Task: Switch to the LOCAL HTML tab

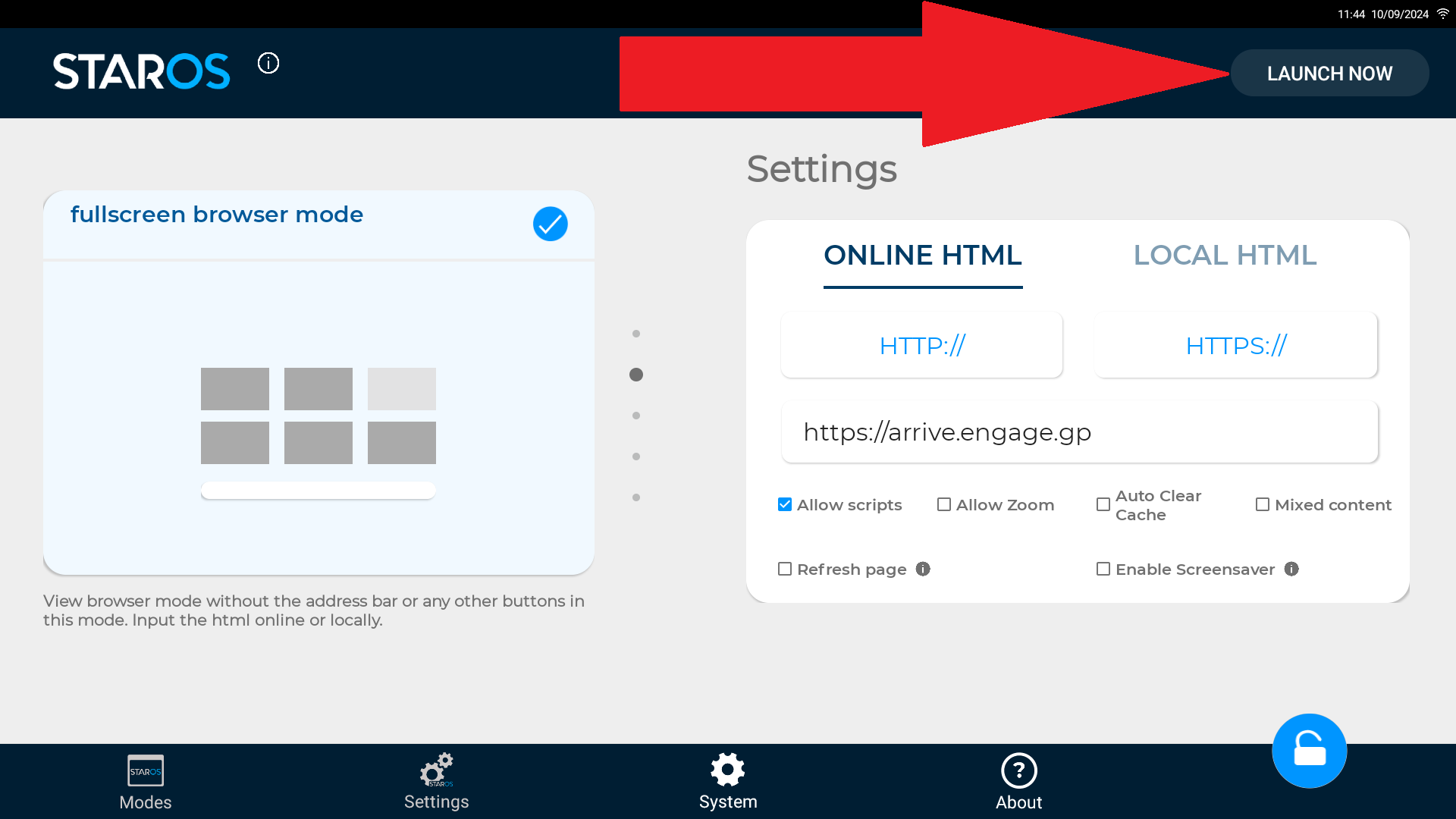Action: (x=1225, y=256)
